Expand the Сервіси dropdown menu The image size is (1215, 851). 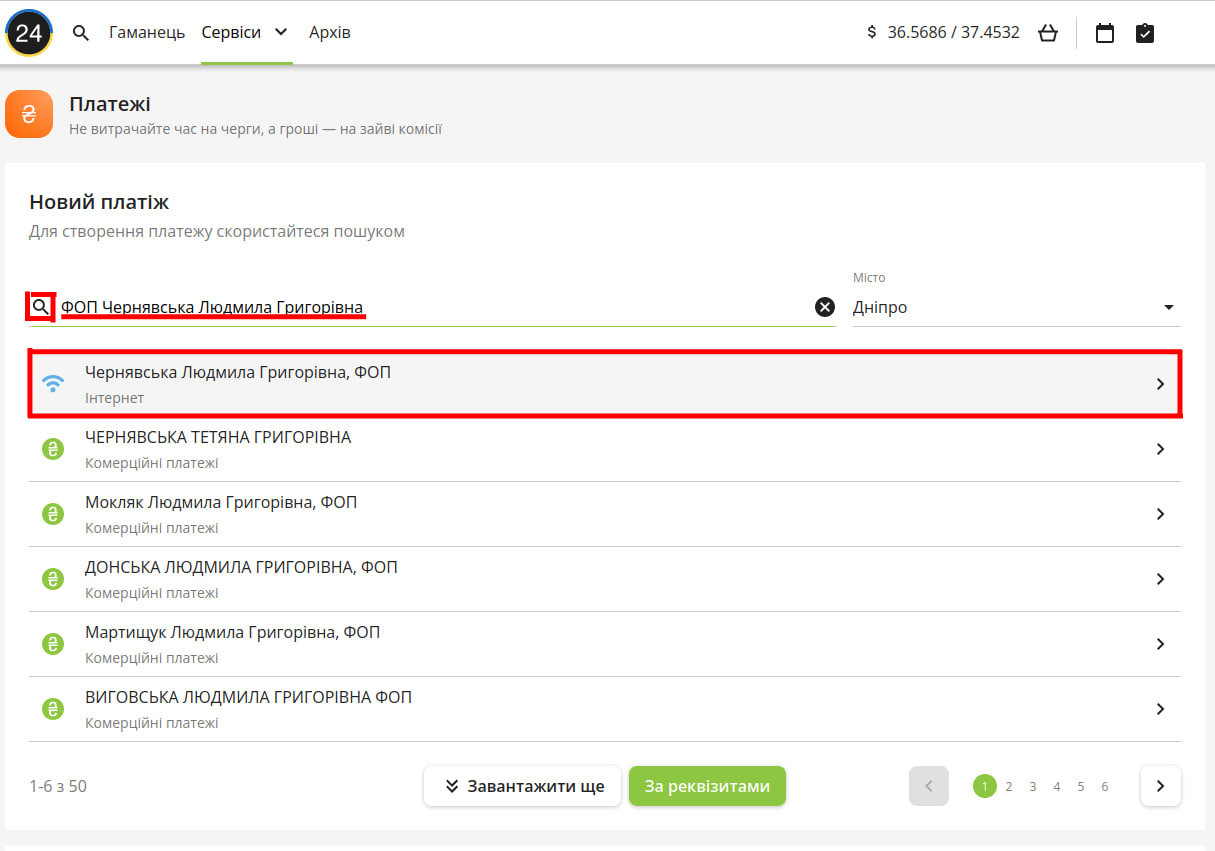pyautogui.click(x=245, y=33)
